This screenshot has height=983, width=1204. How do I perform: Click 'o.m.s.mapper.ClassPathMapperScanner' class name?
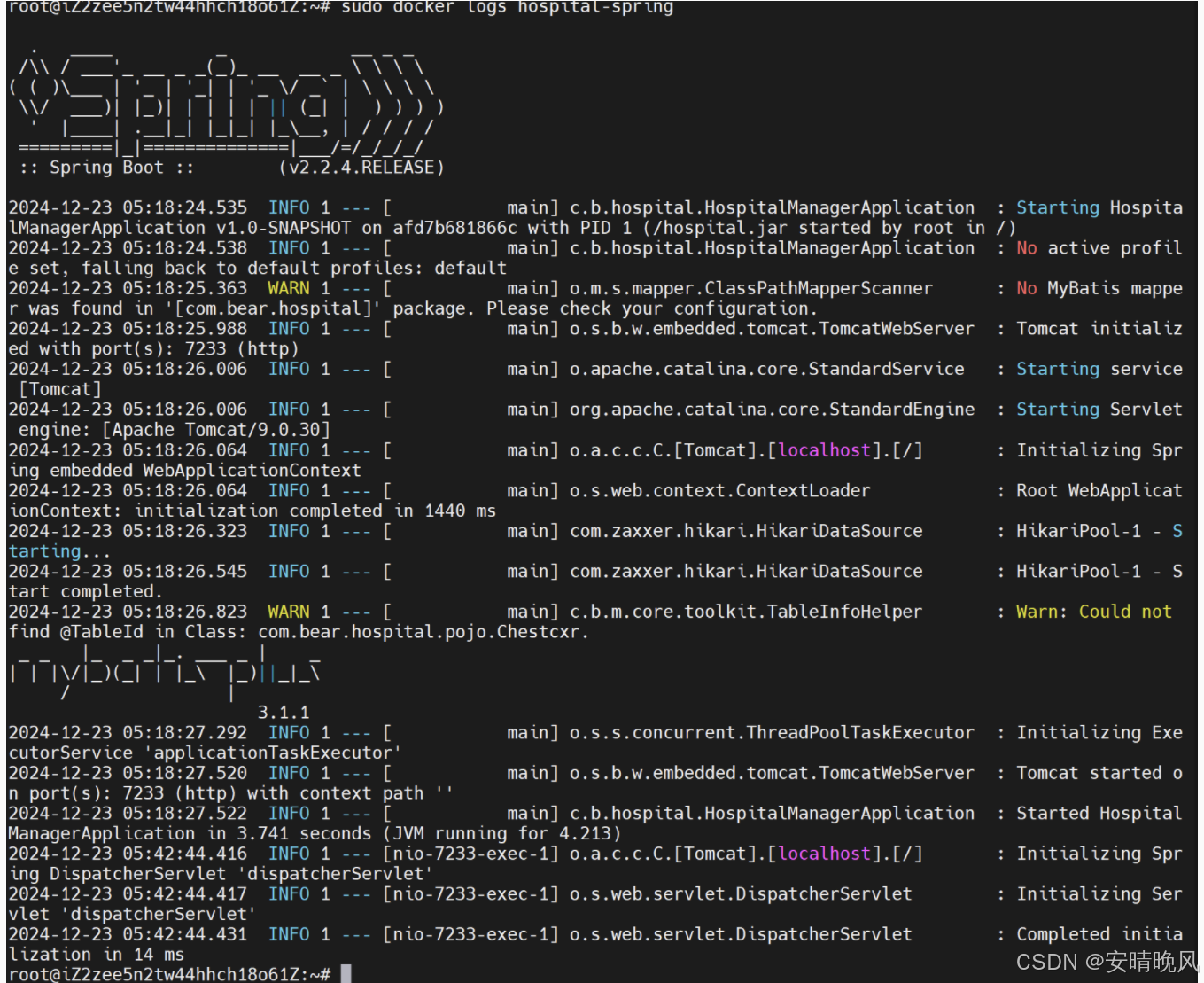750,288
